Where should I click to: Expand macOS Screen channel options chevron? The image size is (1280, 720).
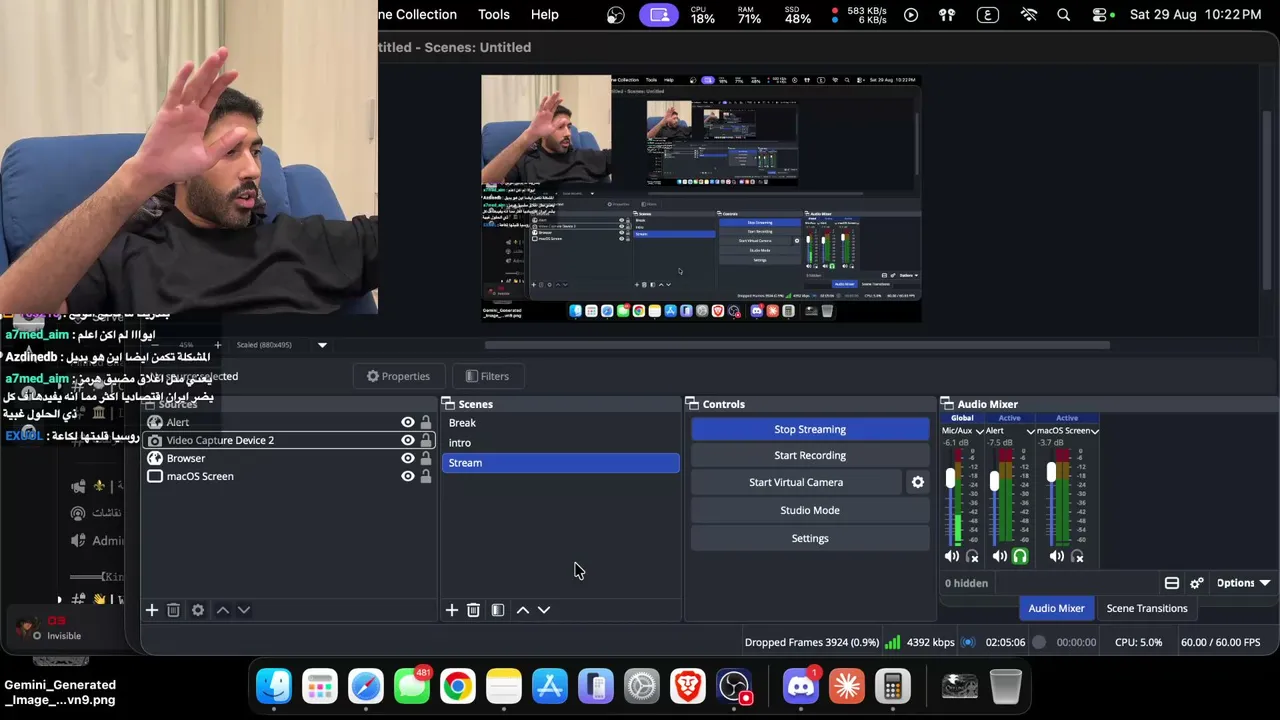click(1095, 431)
